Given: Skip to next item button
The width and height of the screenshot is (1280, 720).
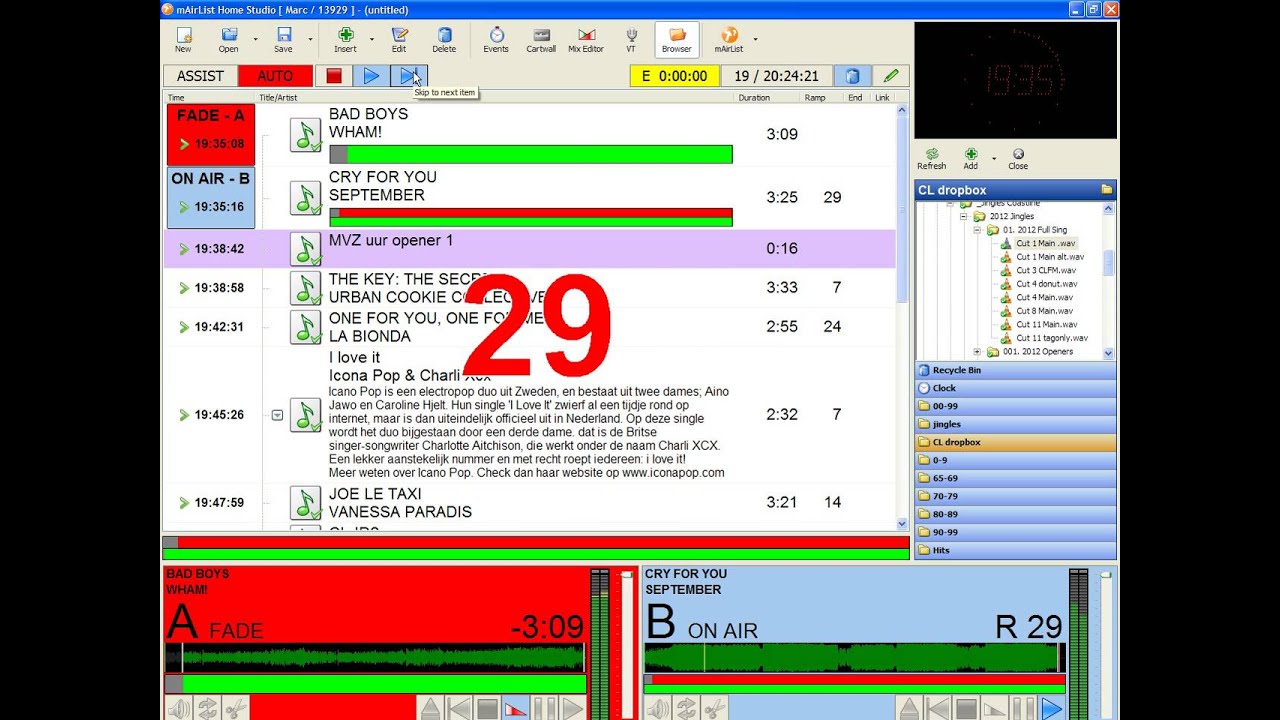Looking at the screenshot, I should pyautogui.click(x=408, y=76).
